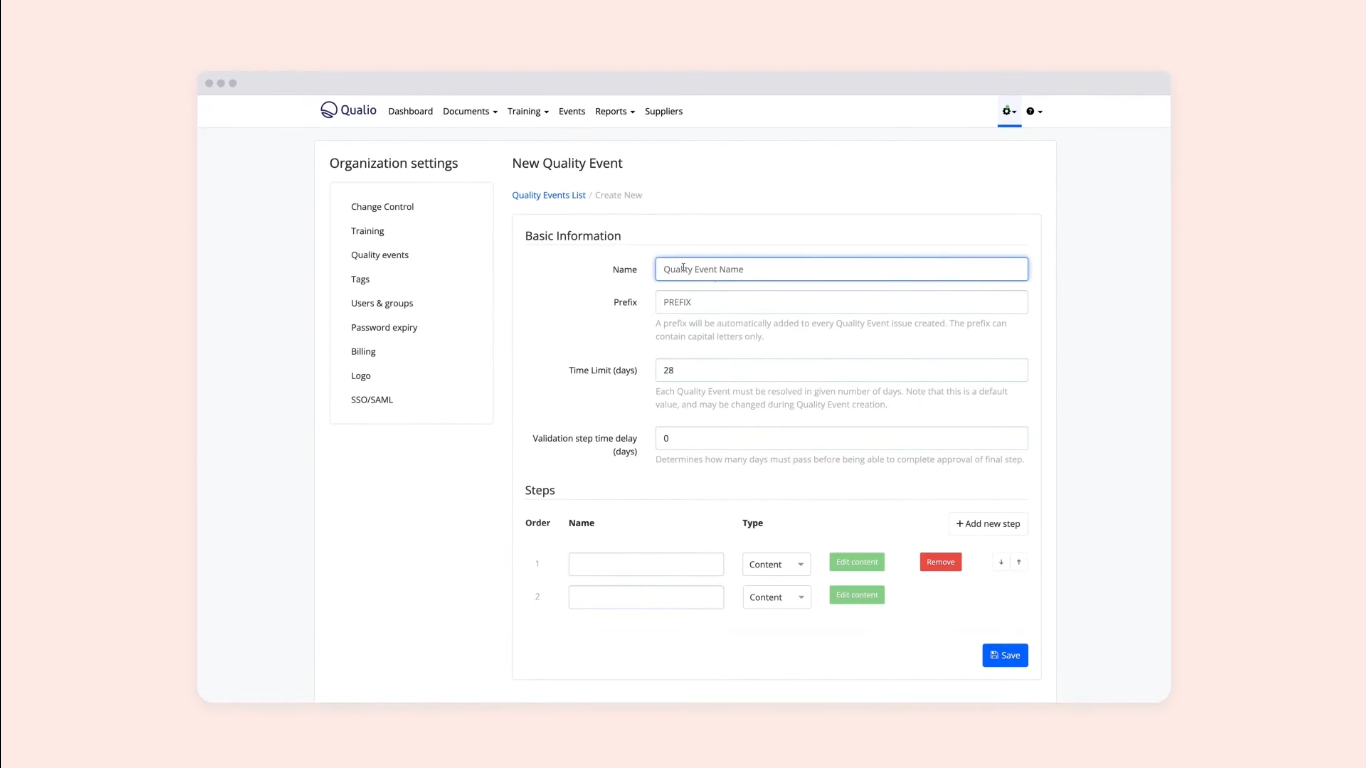Click the Prefix input field
Image resolution: width=1366 pixels, height=768 pixels.
841,302
